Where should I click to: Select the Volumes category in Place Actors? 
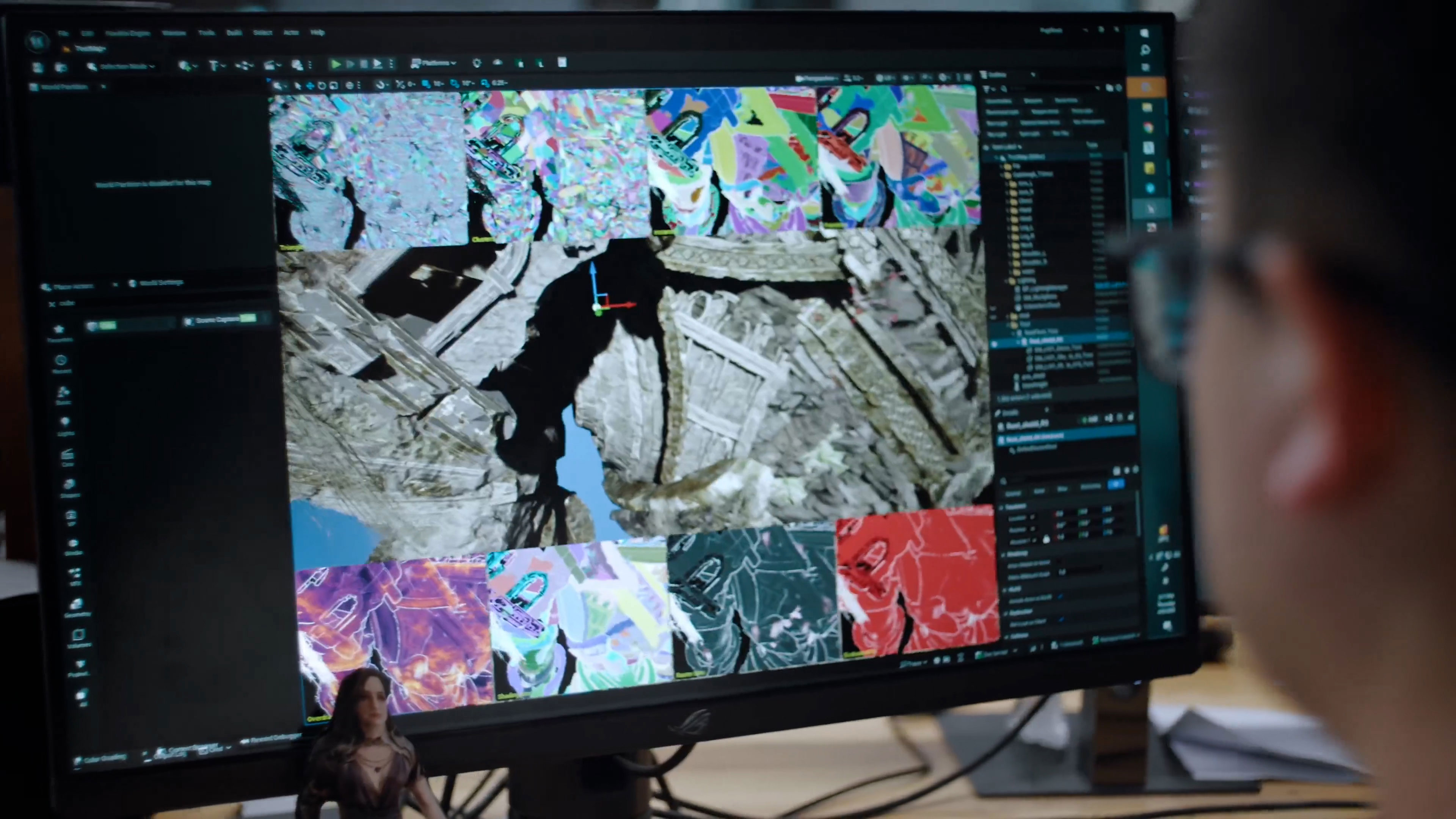click(x=78, y=639)
